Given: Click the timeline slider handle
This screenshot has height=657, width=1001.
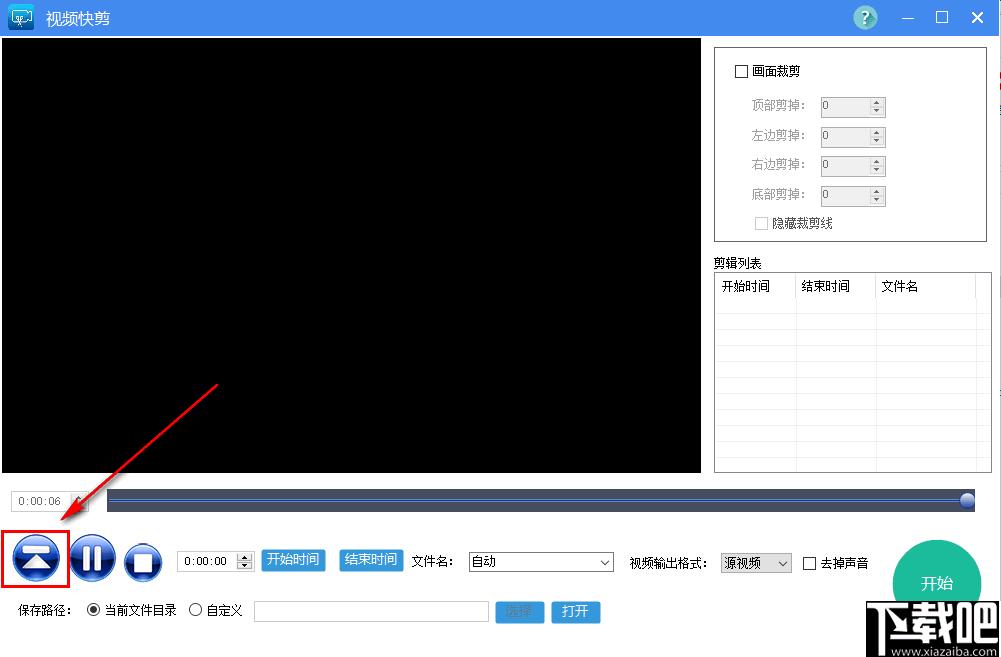Looking at the screenshot, I should pos(968,501).
